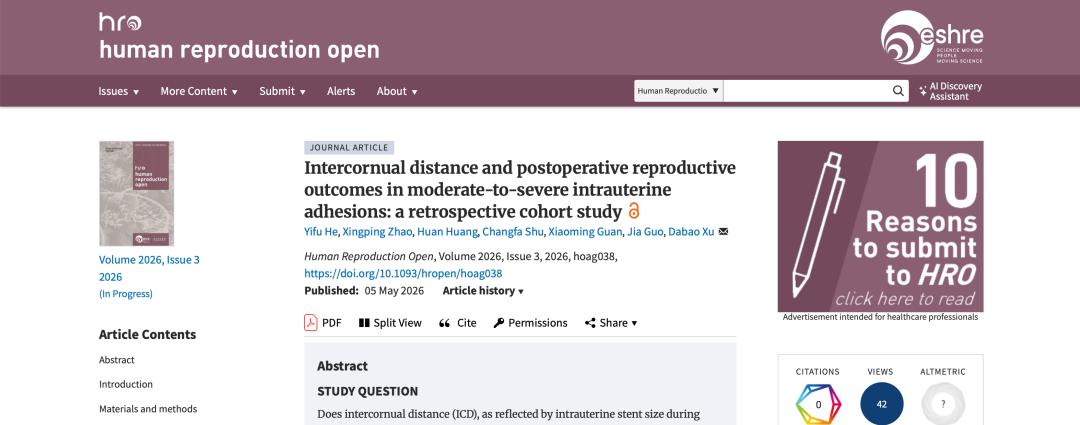Viewport: 1080px width, 425px height.
Task: Click into the search text field
Action: 806,91
